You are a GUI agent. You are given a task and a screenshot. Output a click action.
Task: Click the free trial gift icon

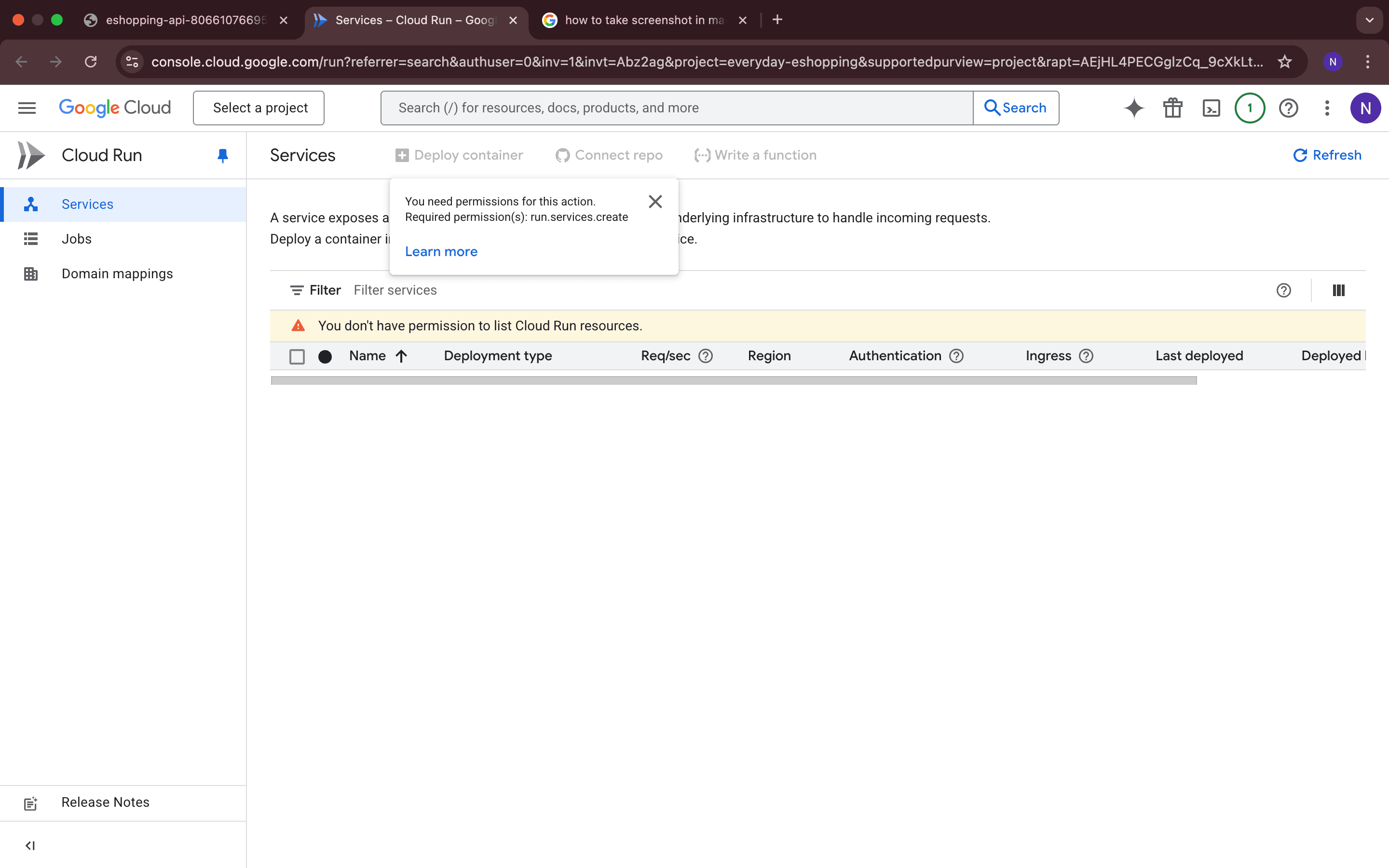click(1172, 108)
